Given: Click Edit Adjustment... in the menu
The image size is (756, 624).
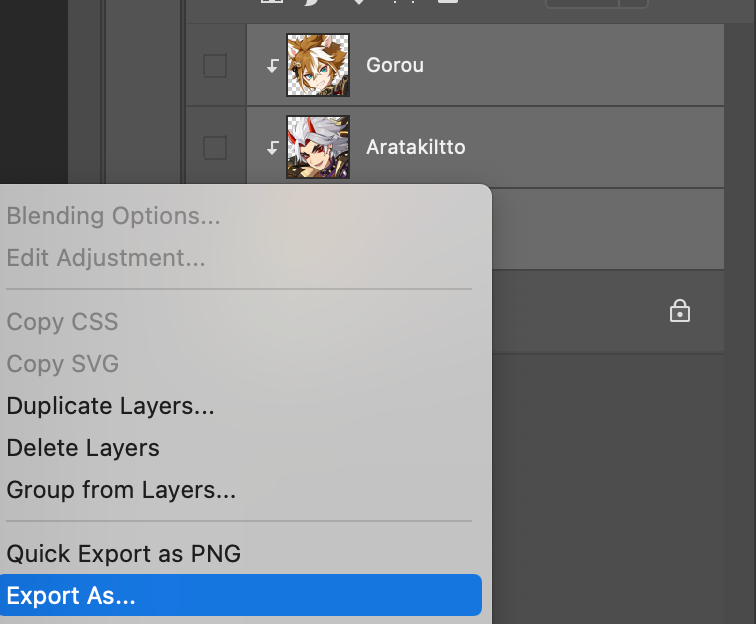Looking at the screenshot, I should pyautogui.click(x=106, y=258).
